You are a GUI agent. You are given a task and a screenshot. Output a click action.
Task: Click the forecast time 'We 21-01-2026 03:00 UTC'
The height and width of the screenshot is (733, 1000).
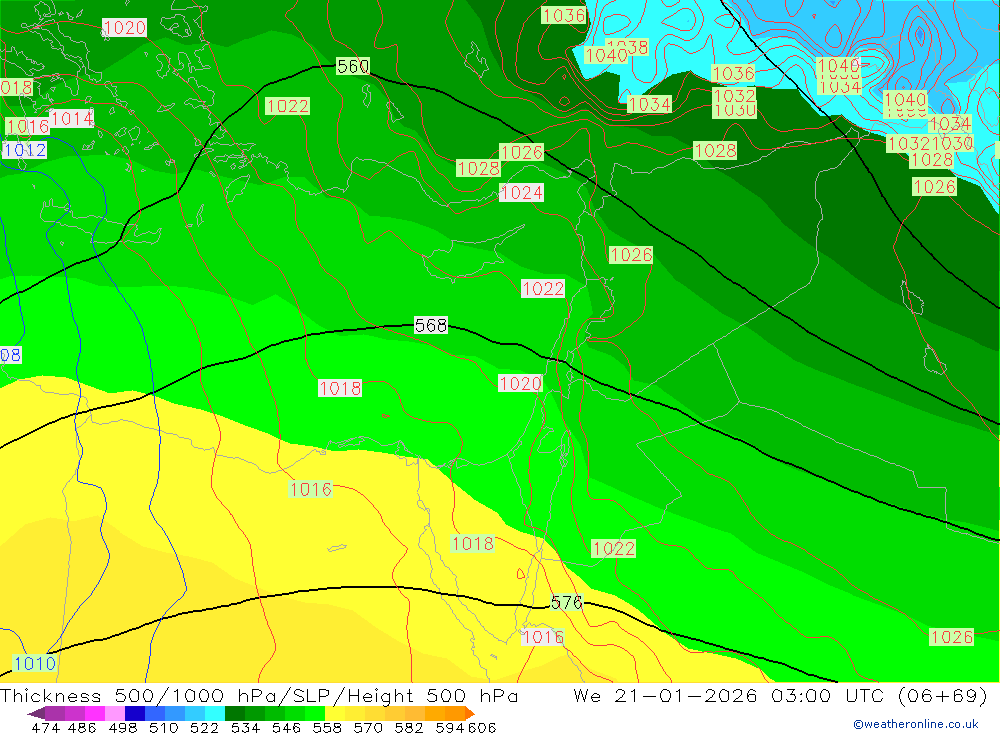[732, 695]
